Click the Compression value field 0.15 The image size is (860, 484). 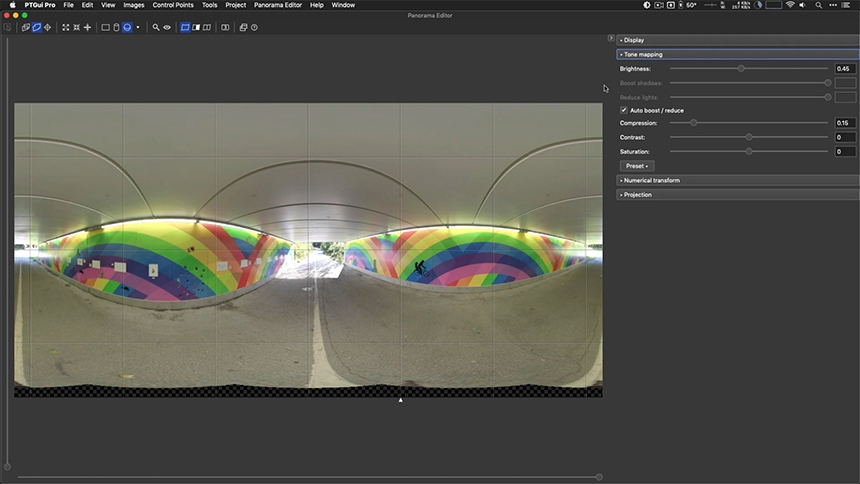pyautogui.click(x=845, y=123)
